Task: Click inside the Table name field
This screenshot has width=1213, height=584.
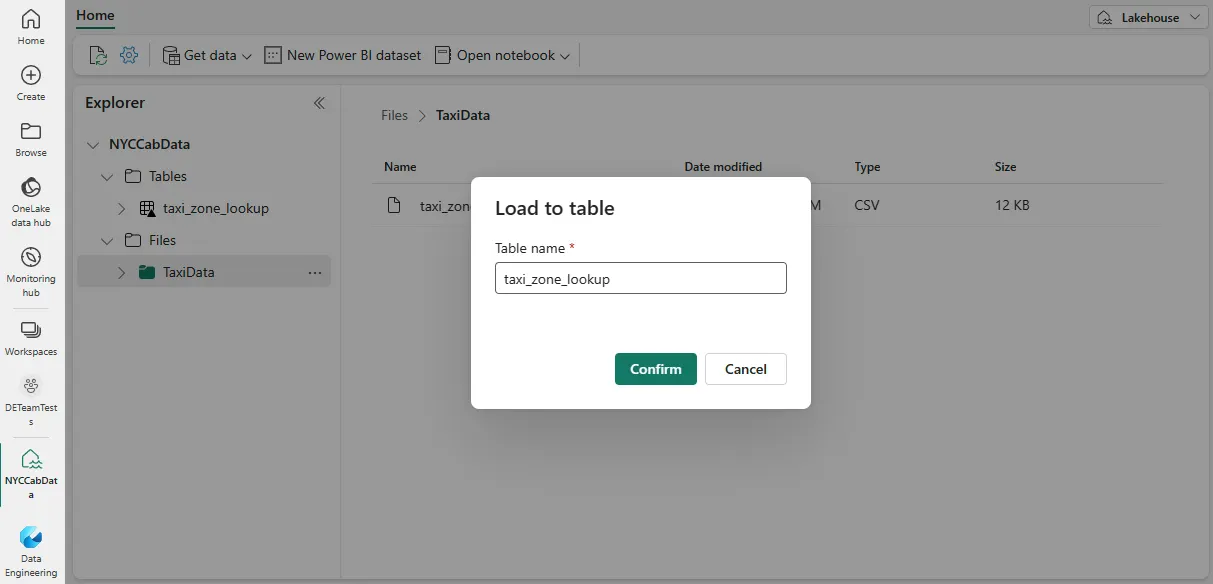Action: [x=640, y=278]
